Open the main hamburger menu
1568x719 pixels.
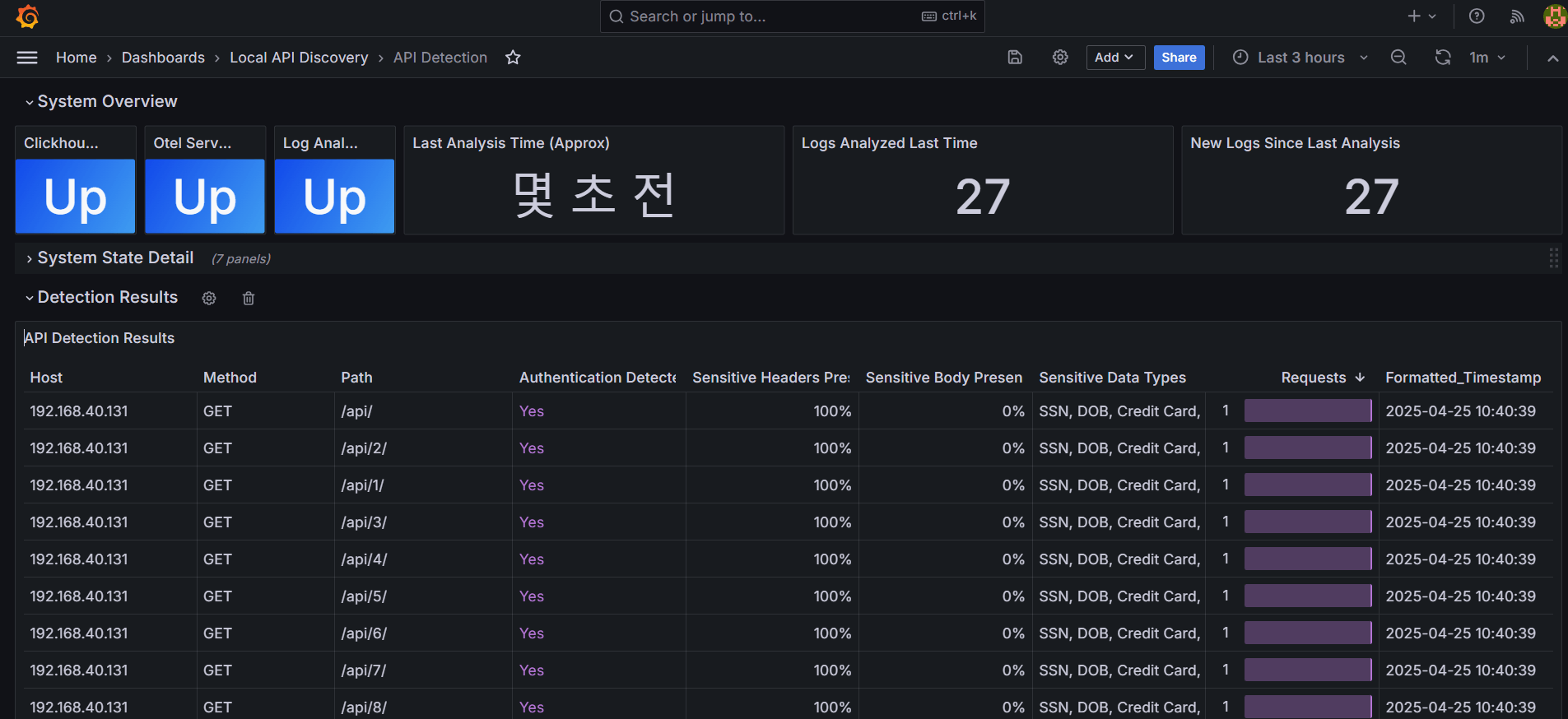click(x=27, y=58)
